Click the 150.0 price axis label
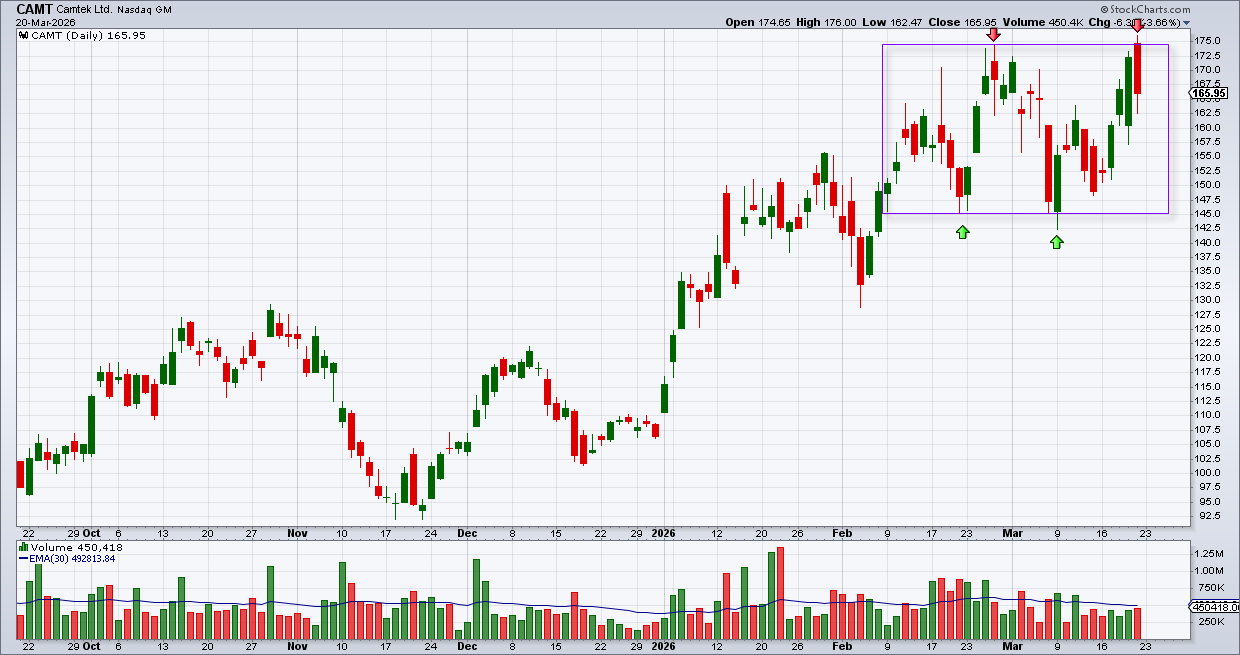Image resolution: width=1240 pixels, height=655 pixels. pos(1208,185)
